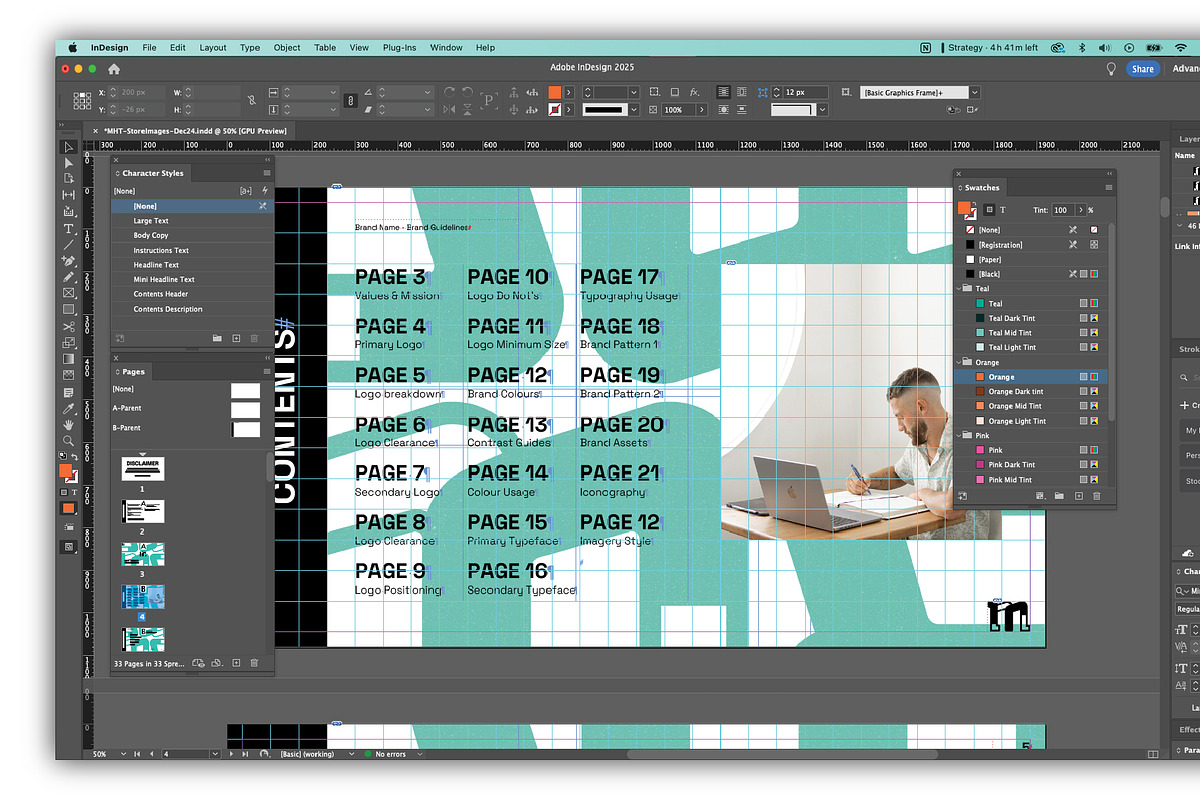Choose the Type tool
This screenshot has width=1200, height=800.
click(68, 228)
